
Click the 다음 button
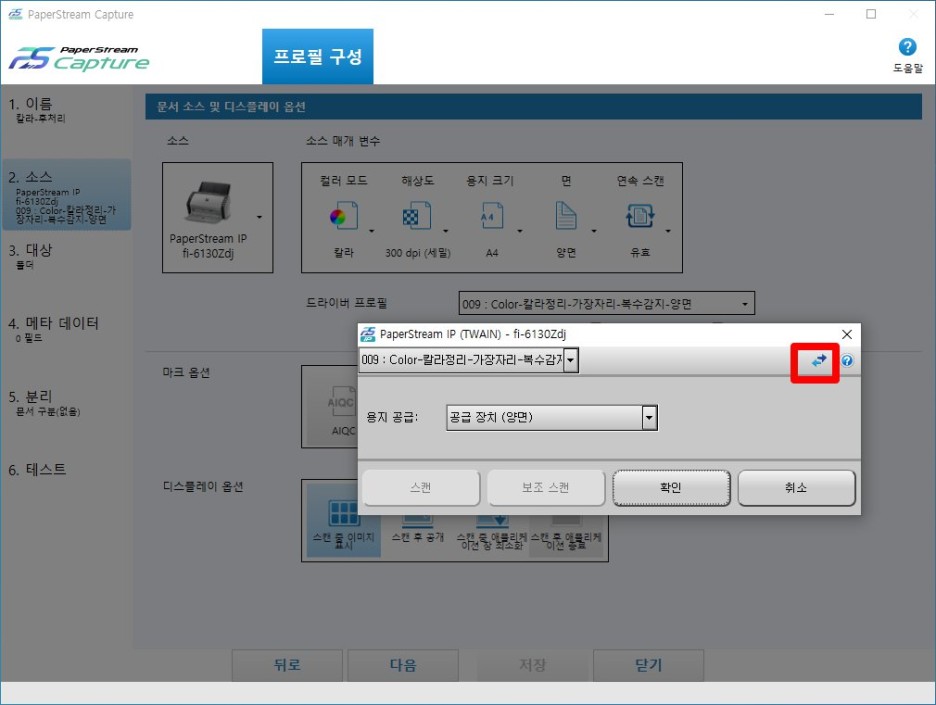pyautogui.click(x=403, y=665)
